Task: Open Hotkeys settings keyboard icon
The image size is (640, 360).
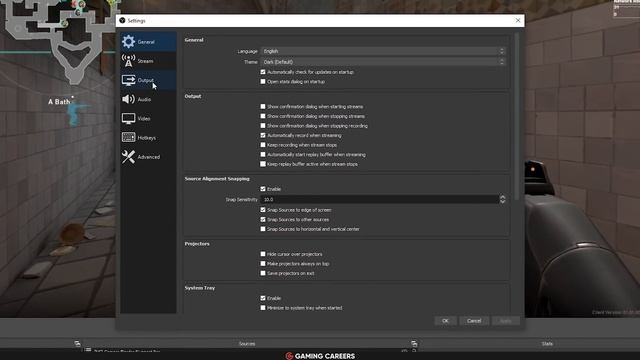Action: pos(128,137)
